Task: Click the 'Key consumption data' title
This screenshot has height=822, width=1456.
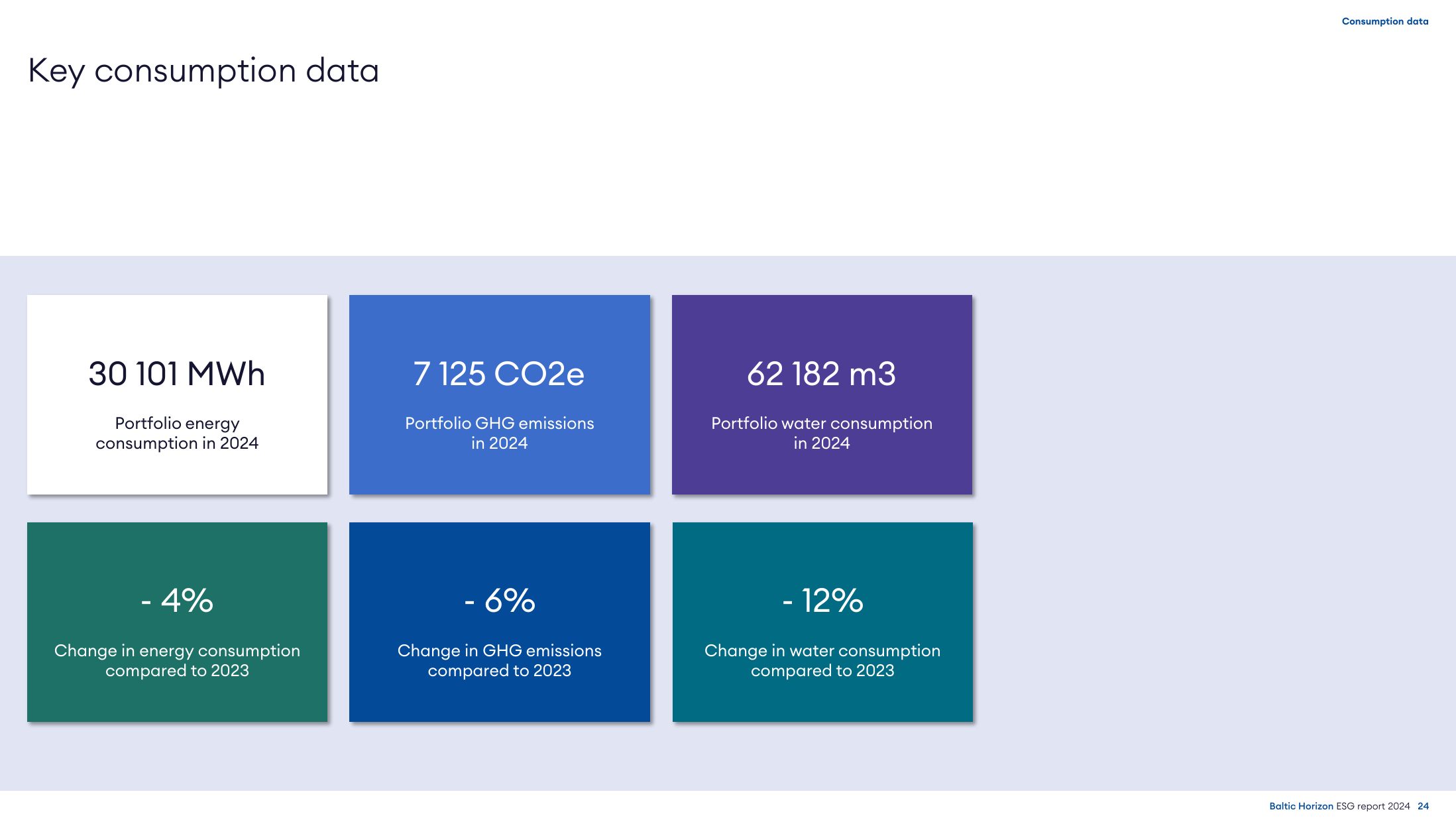Action: point(203,71)
